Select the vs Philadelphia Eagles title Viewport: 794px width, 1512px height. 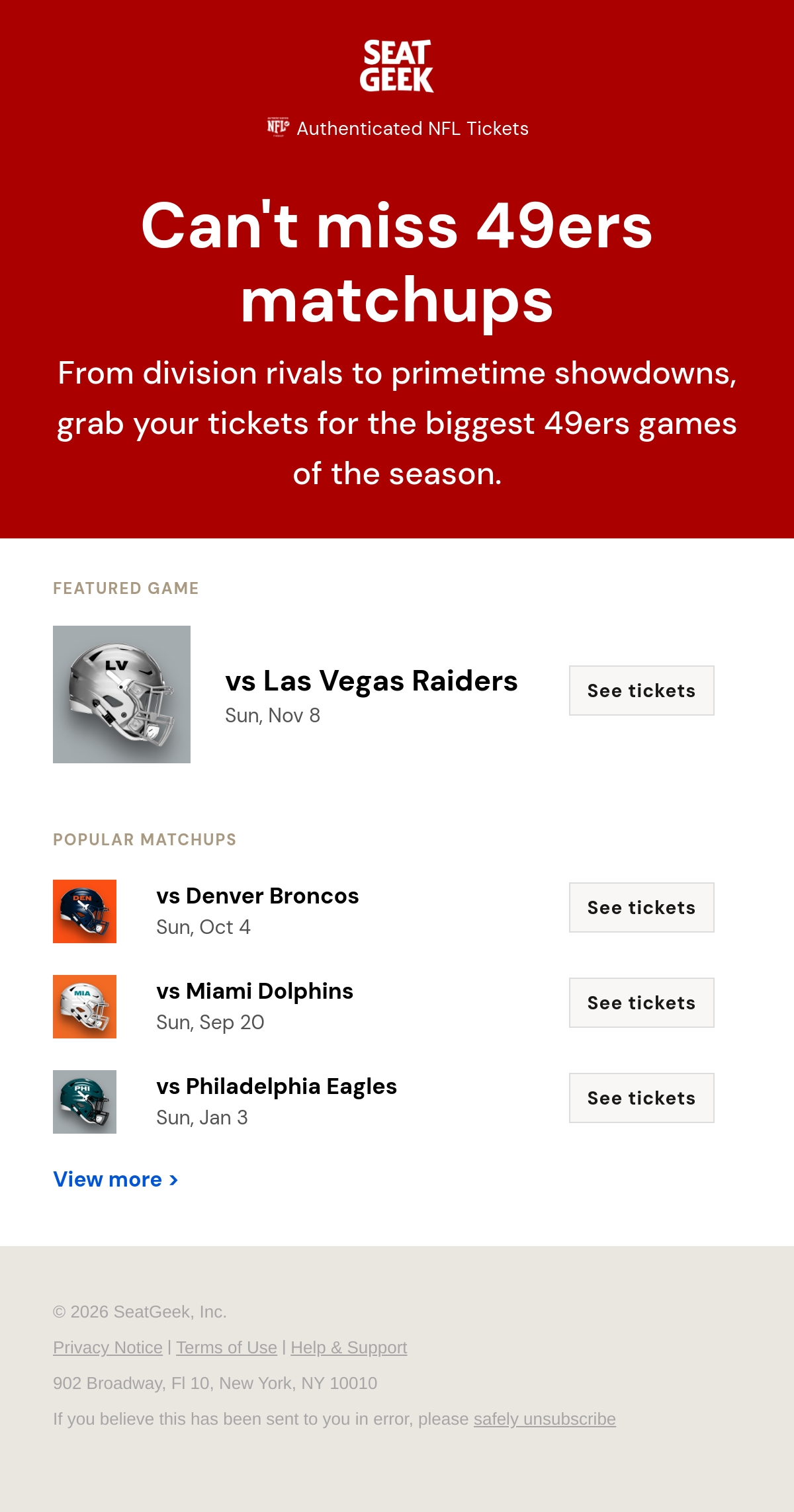click(277, 1086)
